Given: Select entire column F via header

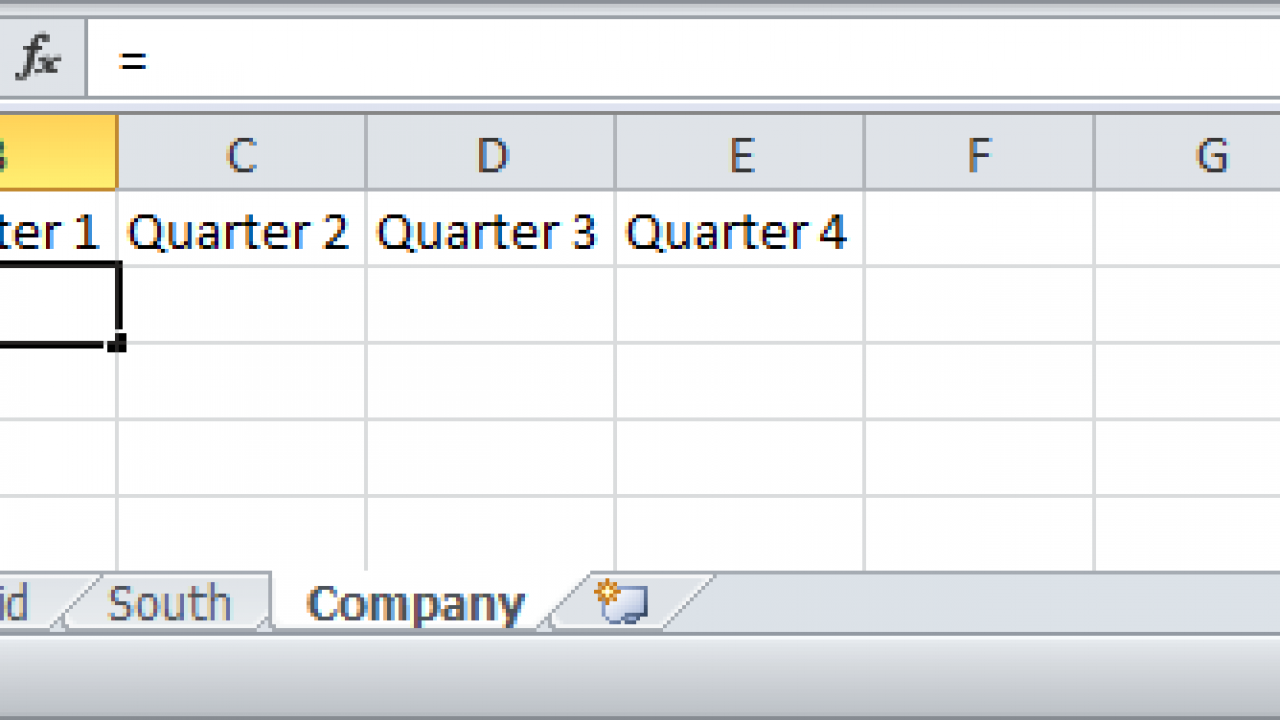Looking at the screenshot, I should click(979, 154).
